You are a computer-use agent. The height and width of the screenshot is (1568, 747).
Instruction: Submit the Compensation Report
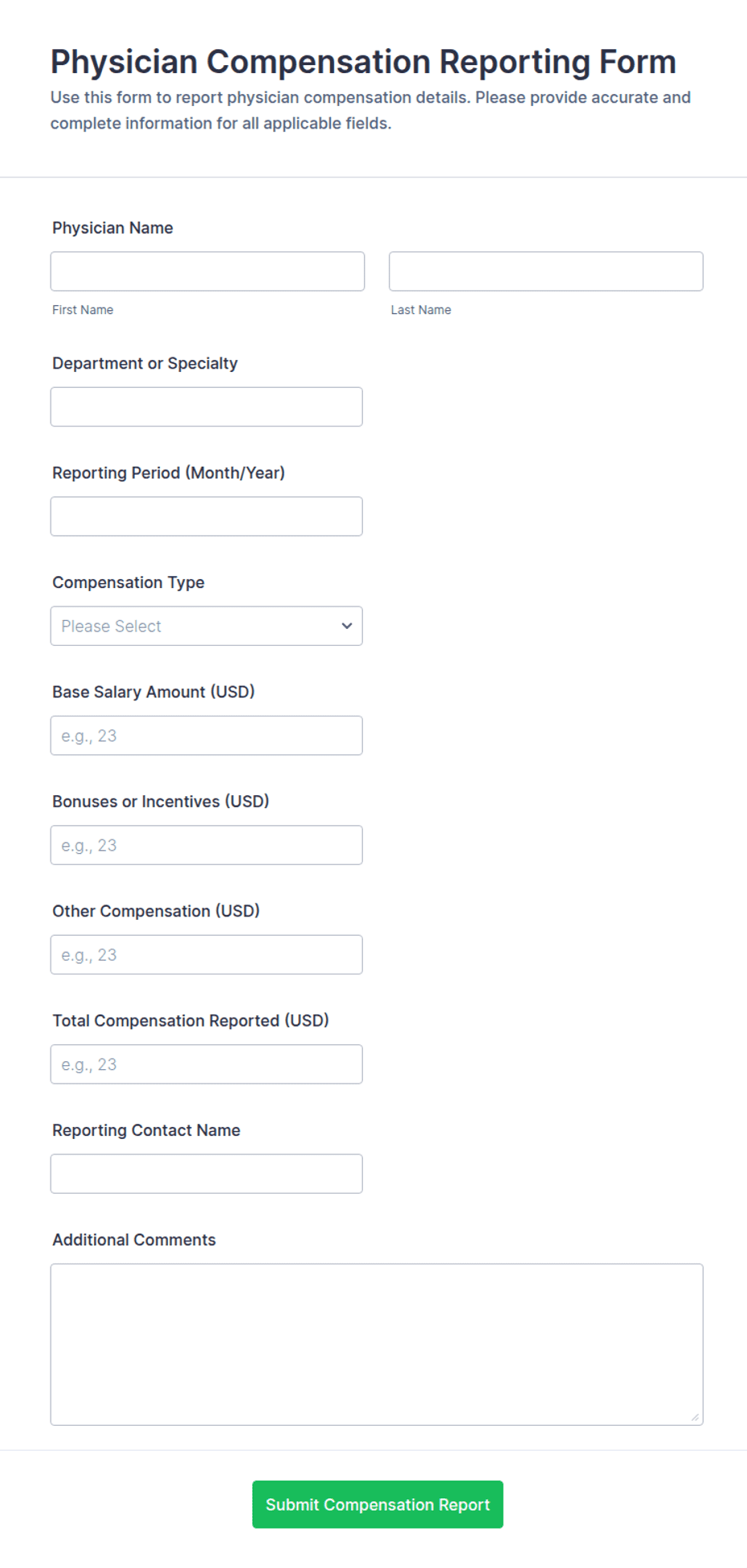tap(378, 1505)
